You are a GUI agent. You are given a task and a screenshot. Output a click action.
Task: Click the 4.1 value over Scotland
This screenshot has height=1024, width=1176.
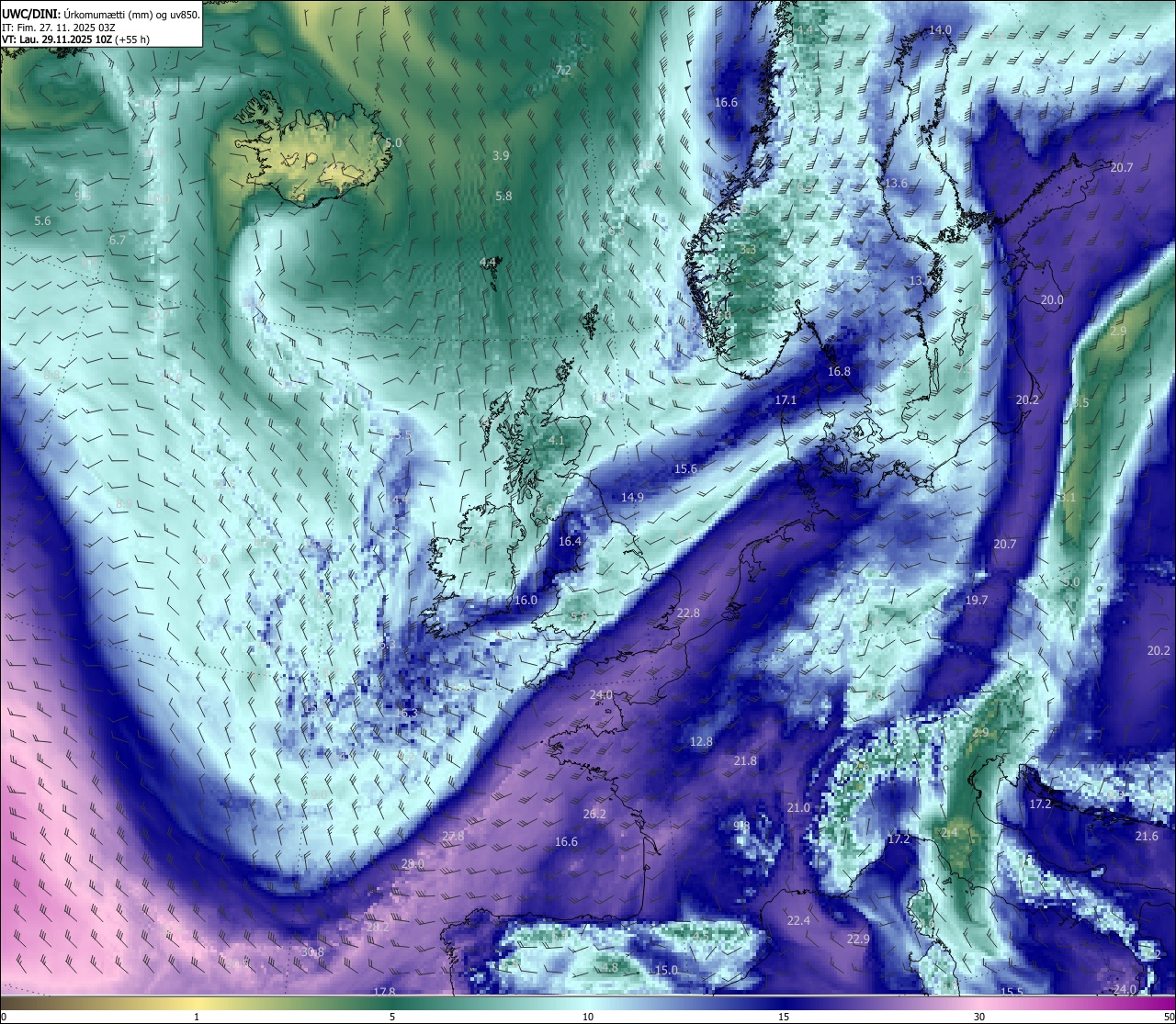coord(557,441)
